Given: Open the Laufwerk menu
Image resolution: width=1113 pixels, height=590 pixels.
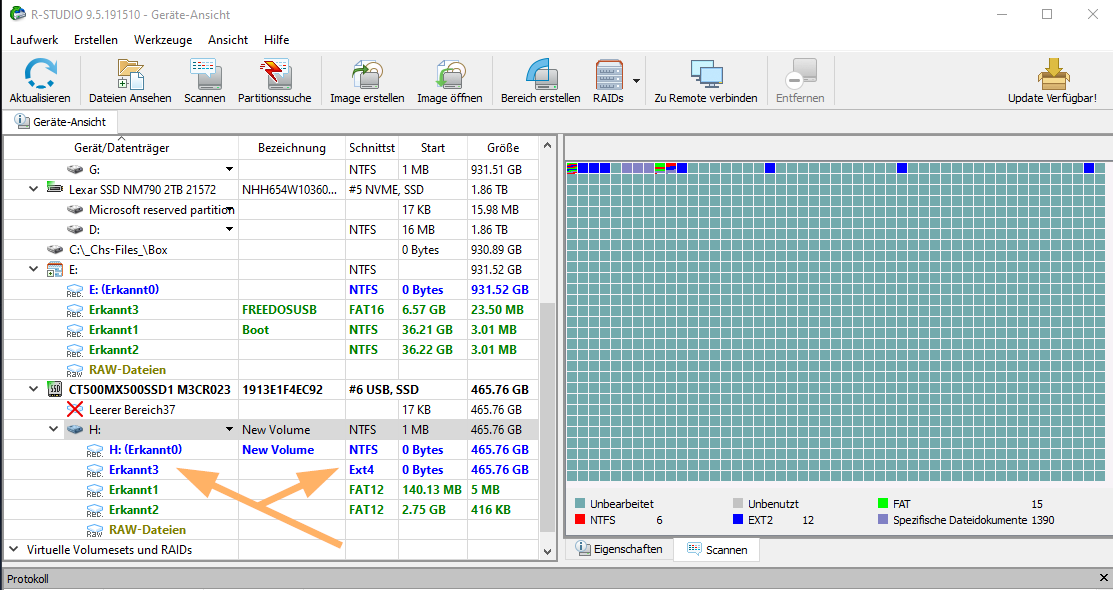Looking at the screenshot, I should tap(34, 40).
